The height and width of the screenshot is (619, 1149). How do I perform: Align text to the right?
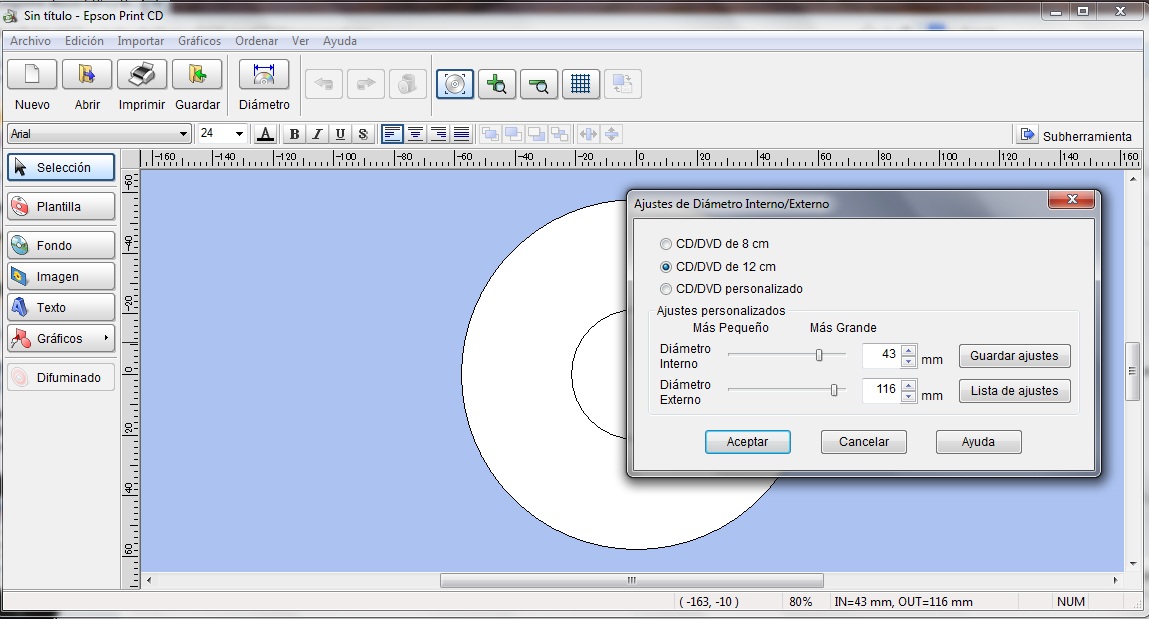tap(438, 133)
